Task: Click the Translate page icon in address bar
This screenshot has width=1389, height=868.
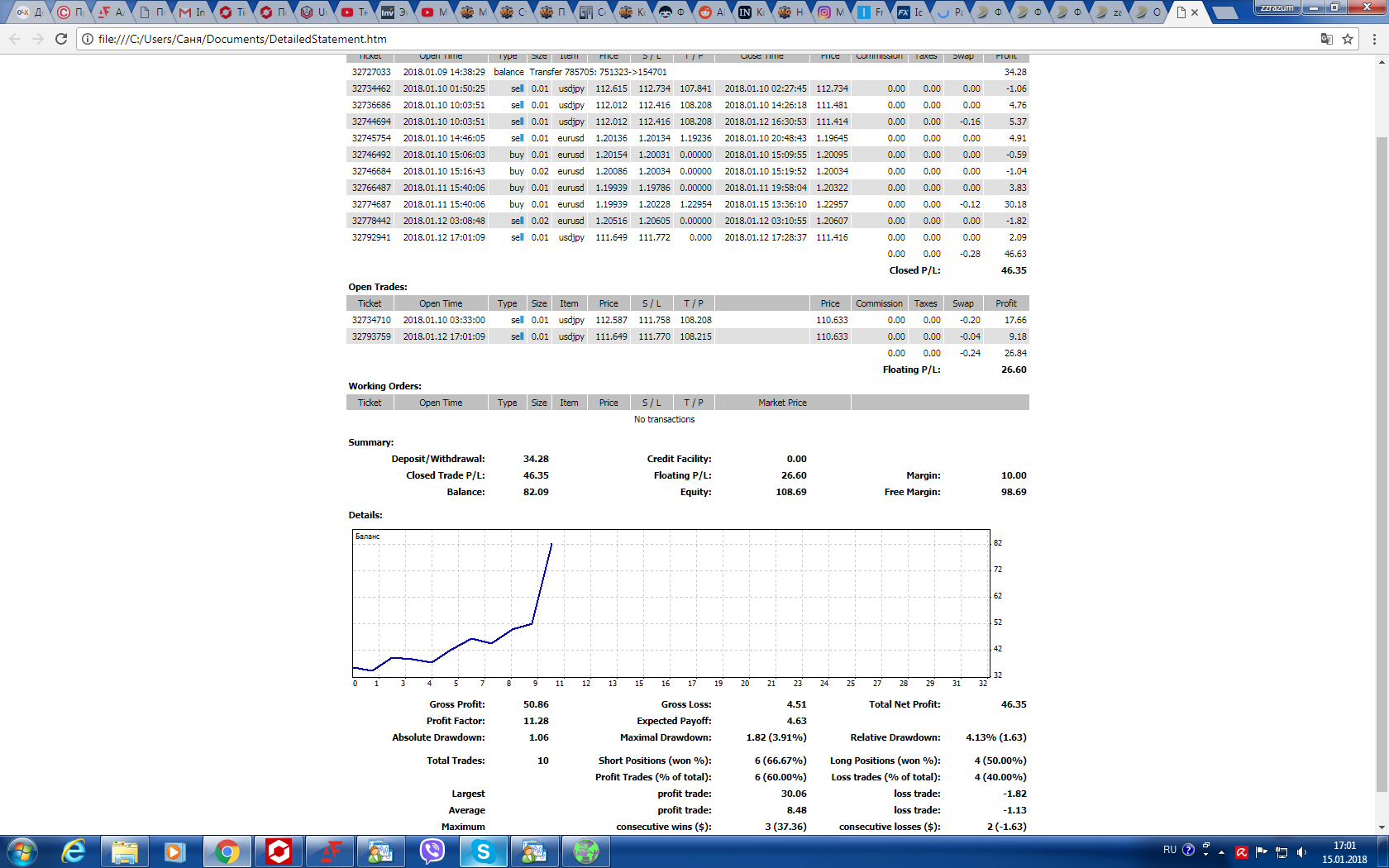Action: pyautogui.click(x=1326, y=39)
